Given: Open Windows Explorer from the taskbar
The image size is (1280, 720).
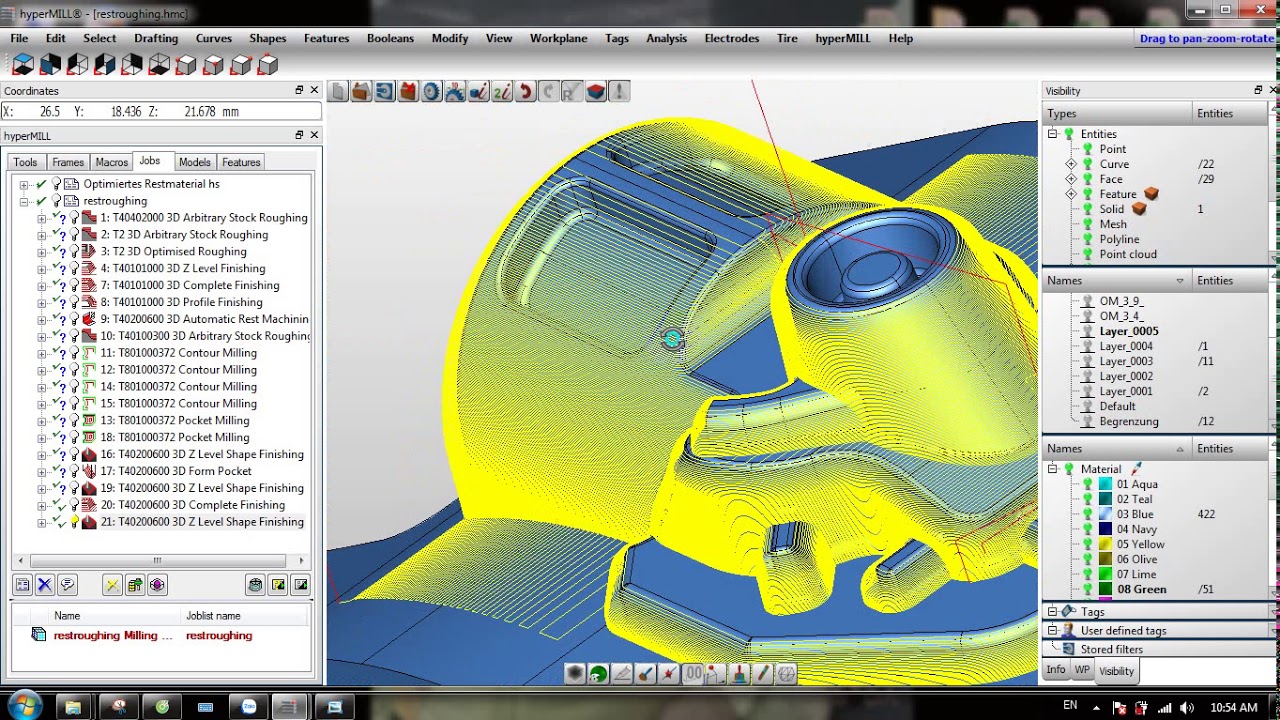Looking at the screenshot, I should coord(73,707).
